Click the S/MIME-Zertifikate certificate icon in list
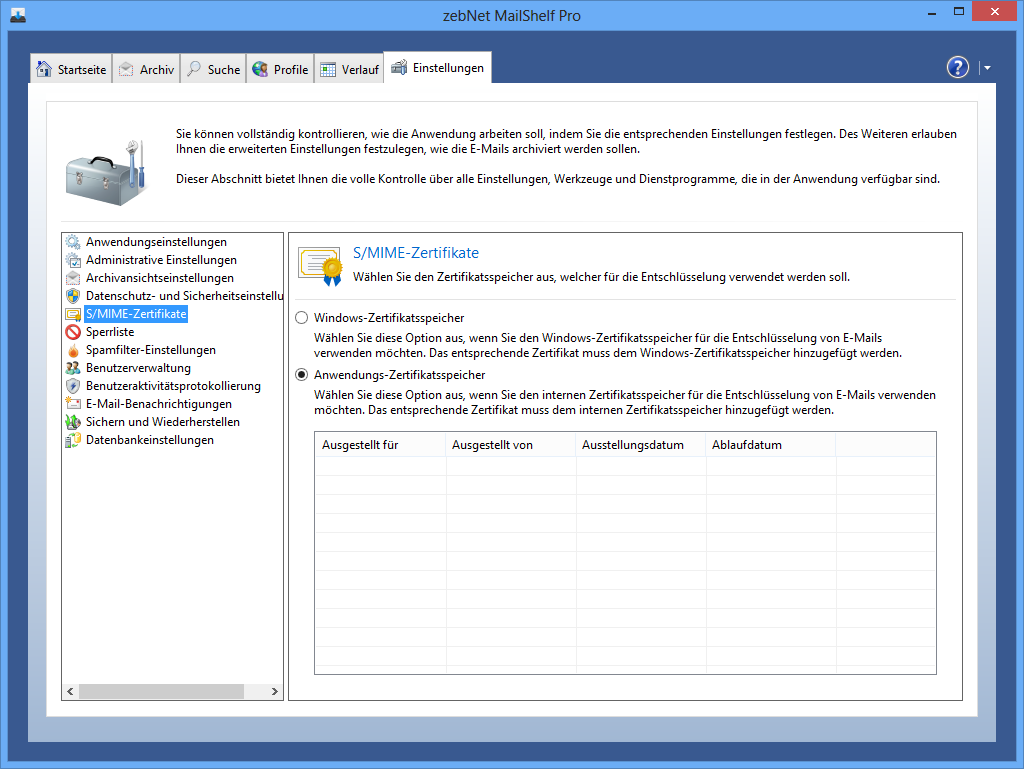 [73, 314]
